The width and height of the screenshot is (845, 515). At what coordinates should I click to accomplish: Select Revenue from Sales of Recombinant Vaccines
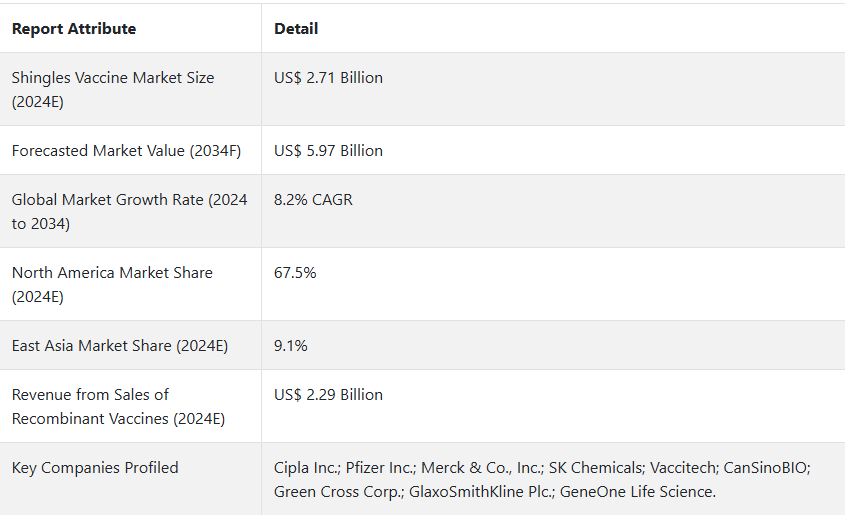[118, 406]
